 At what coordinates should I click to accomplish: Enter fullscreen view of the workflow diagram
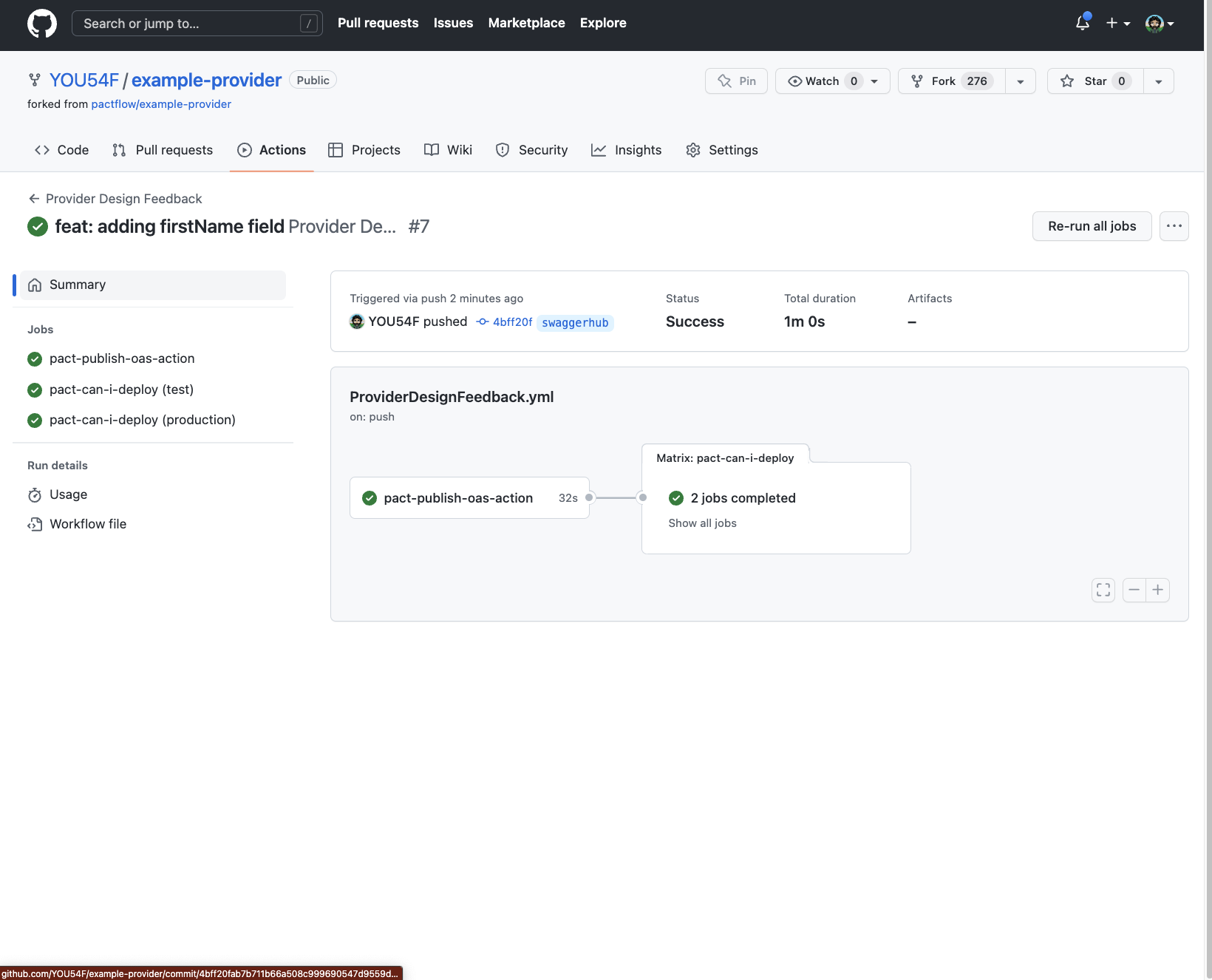pos(1103,590)
